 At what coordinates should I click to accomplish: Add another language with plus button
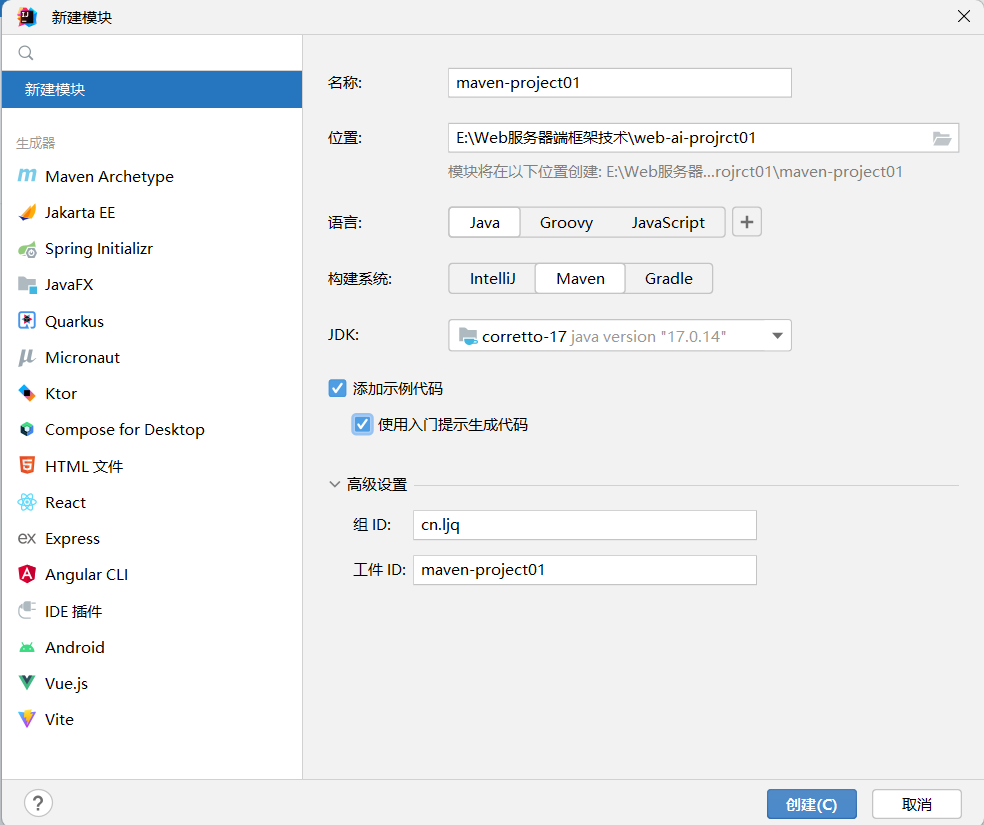[x=747, y=222]
